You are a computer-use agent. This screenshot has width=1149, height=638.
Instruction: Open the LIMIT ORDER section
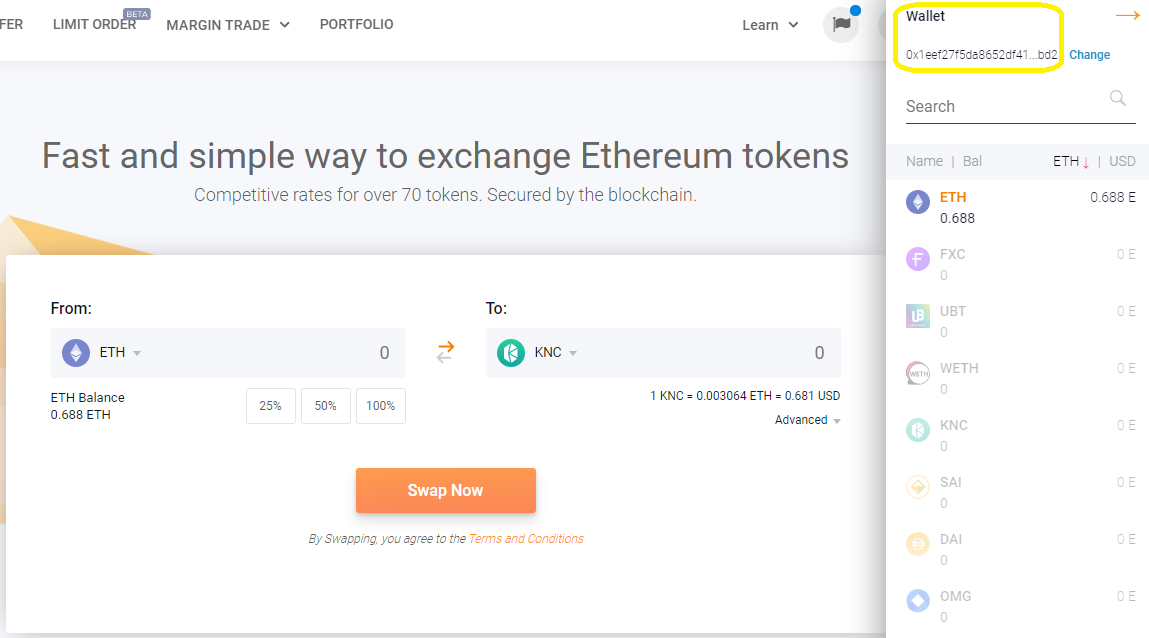(x=96, y=25)
